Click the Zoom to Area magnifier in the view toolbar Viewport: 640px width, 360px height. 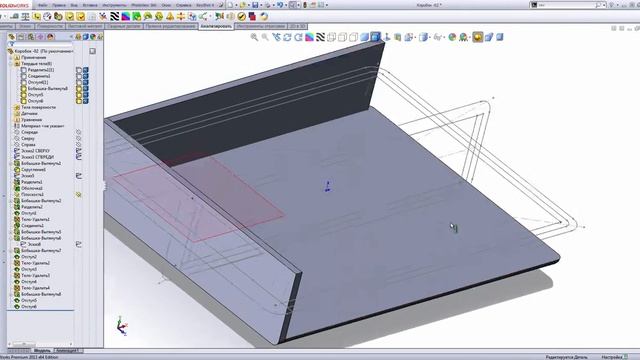pos(265,37)
